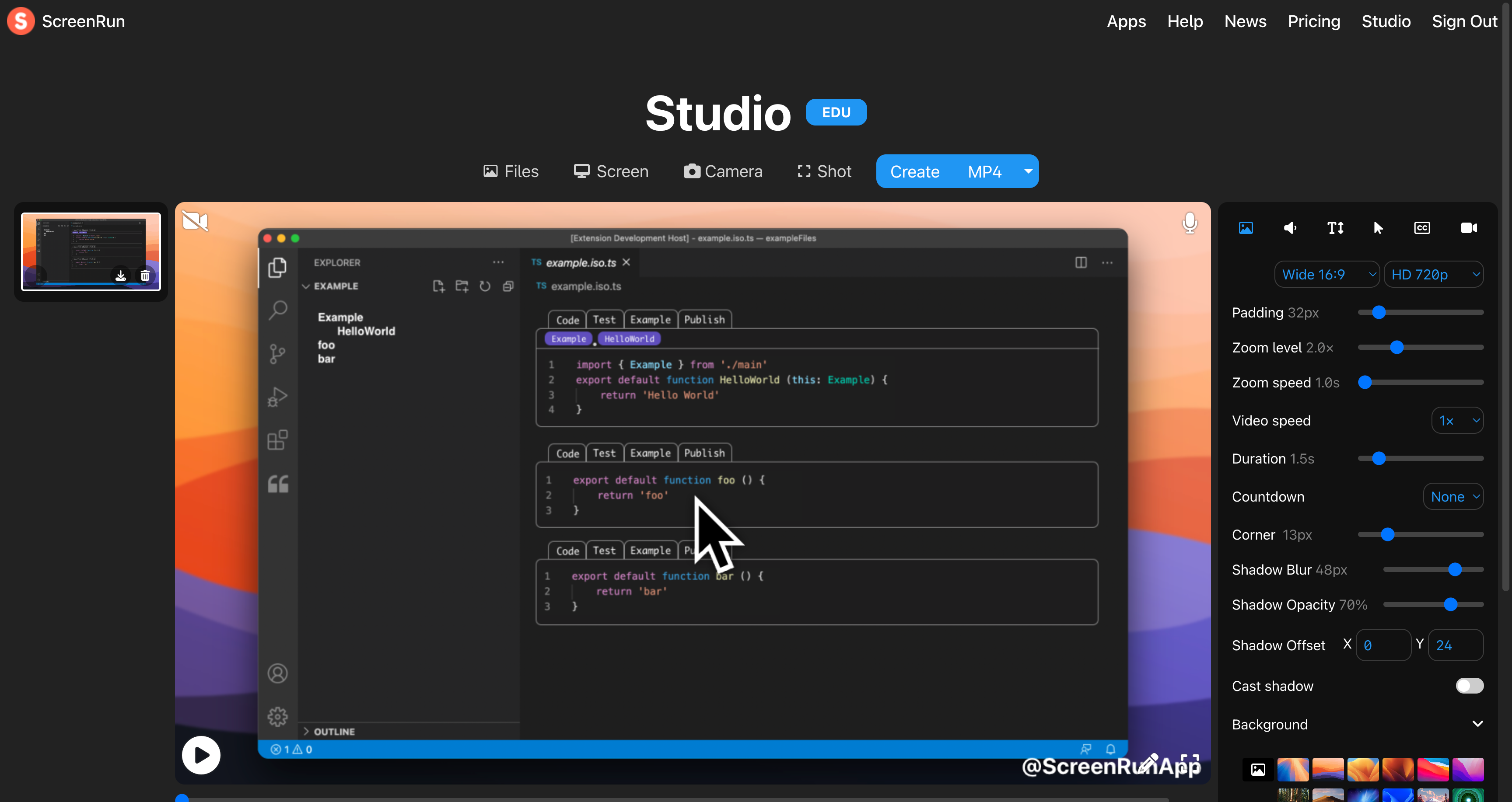
Task: Open News in the top navigation
Action: point(1245,21)
